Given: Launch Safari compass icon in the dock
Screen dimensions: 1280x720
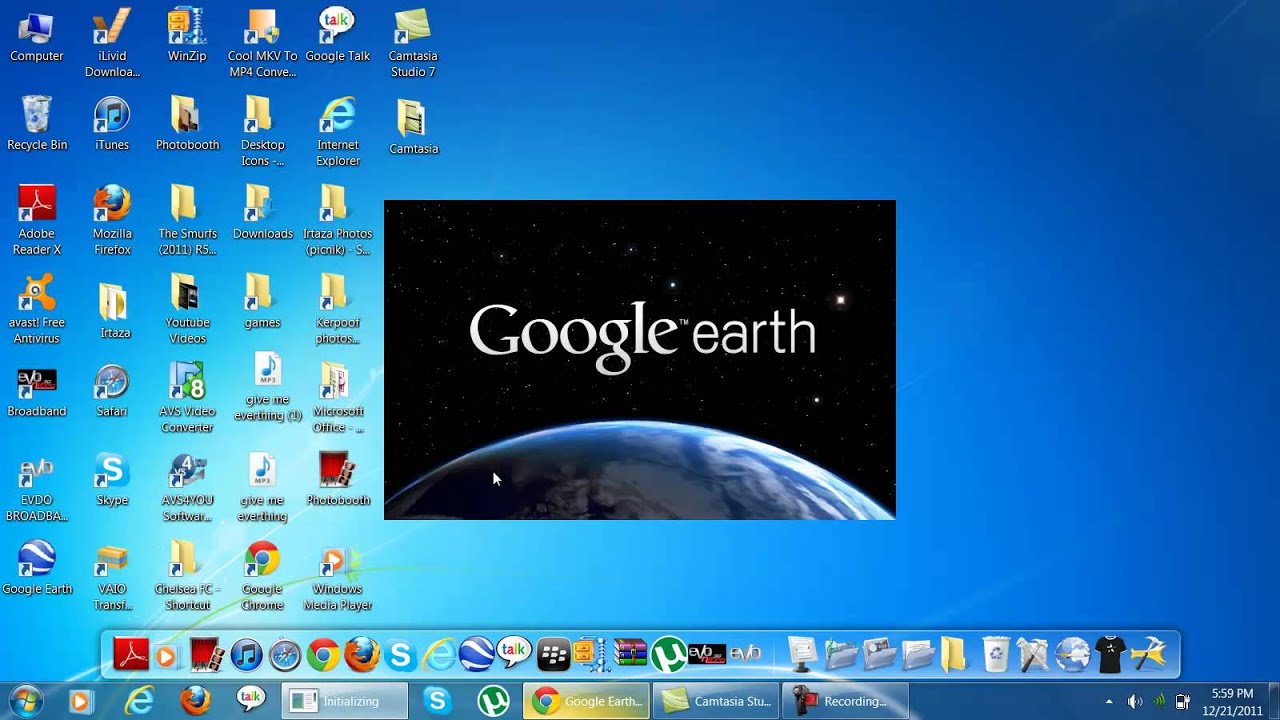Looking at the screenshot, I should [285, 656].
